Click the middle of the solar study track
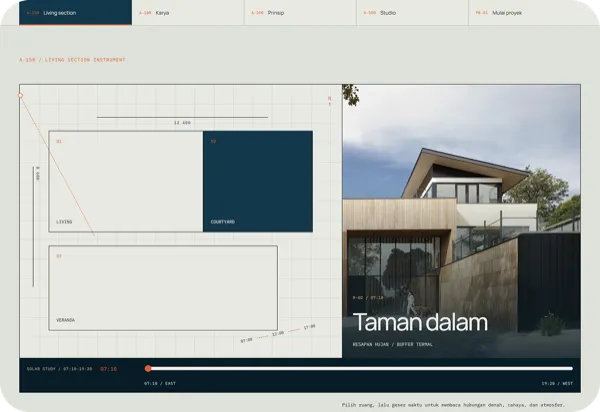Screen dimensions: 600x412 [359, 368]
